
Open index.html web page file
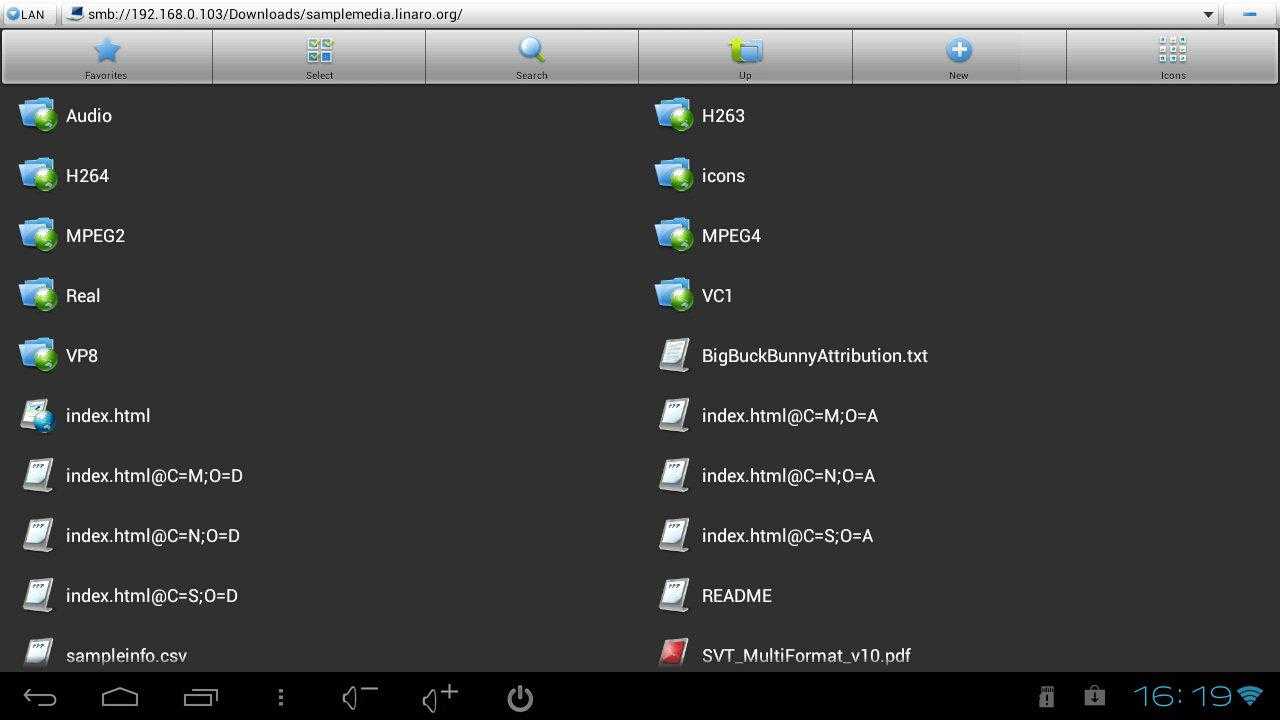[107, 416]
